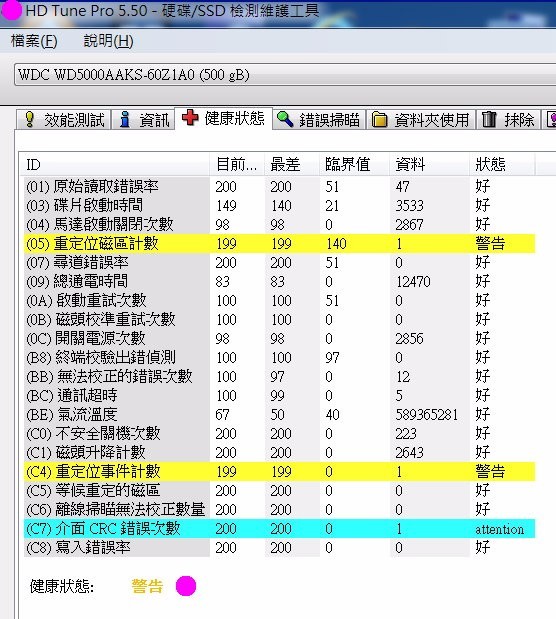
Task: Open the 說明(H) menu
Action: click(108, 41)
